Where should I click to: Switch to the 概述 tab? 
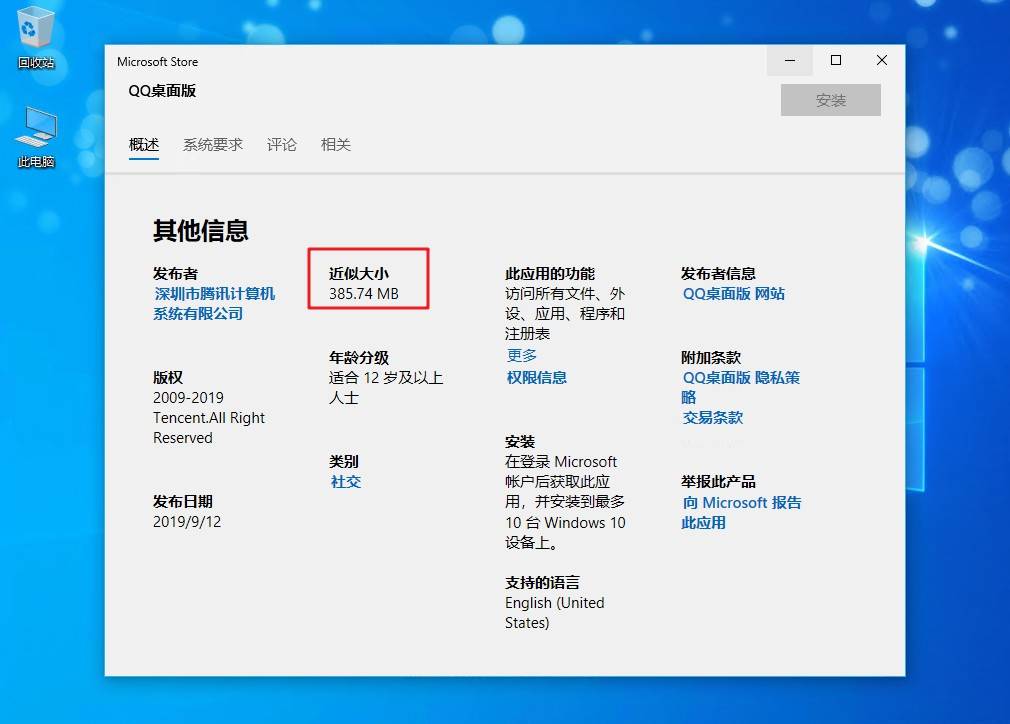coord(144,144)
